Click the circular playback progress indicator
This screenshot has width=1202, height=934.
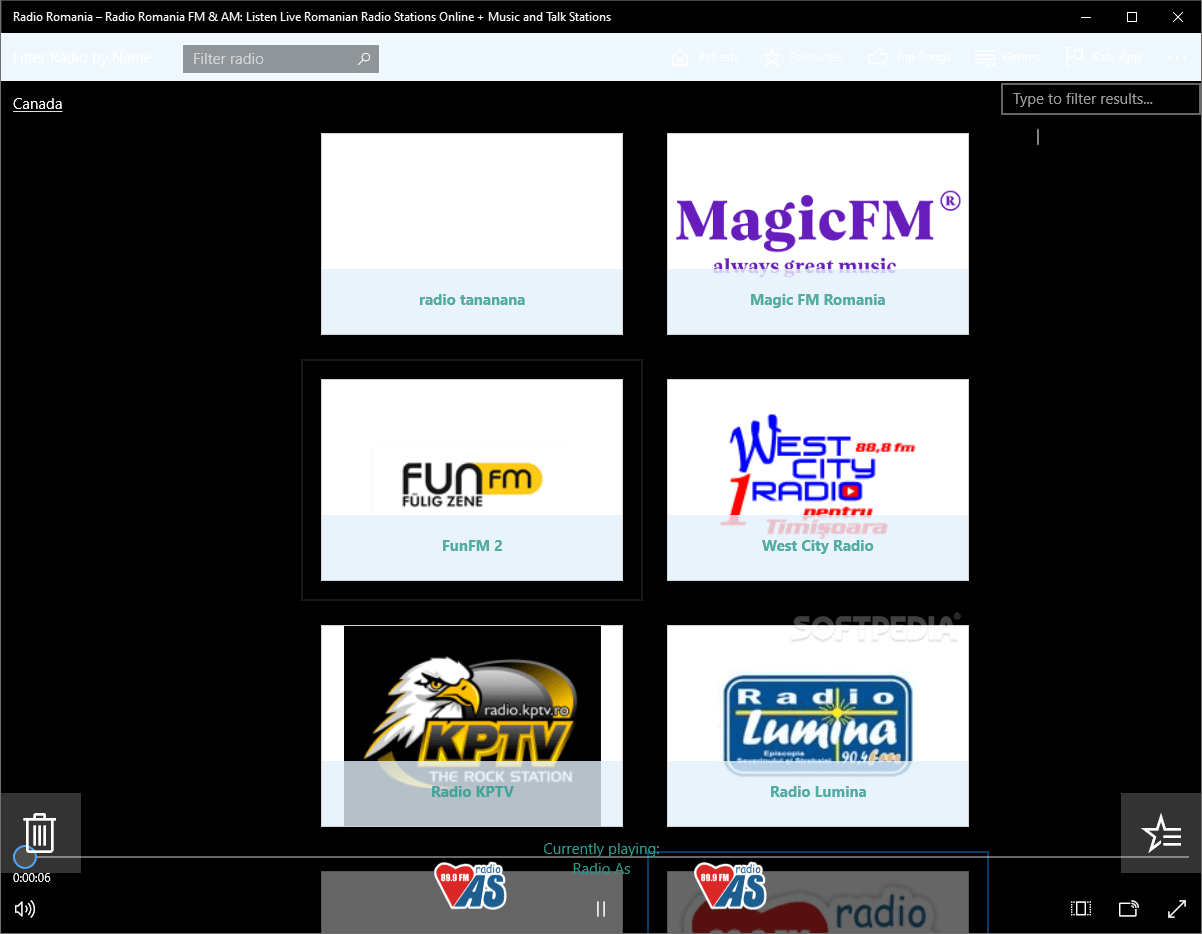(26, 855)
